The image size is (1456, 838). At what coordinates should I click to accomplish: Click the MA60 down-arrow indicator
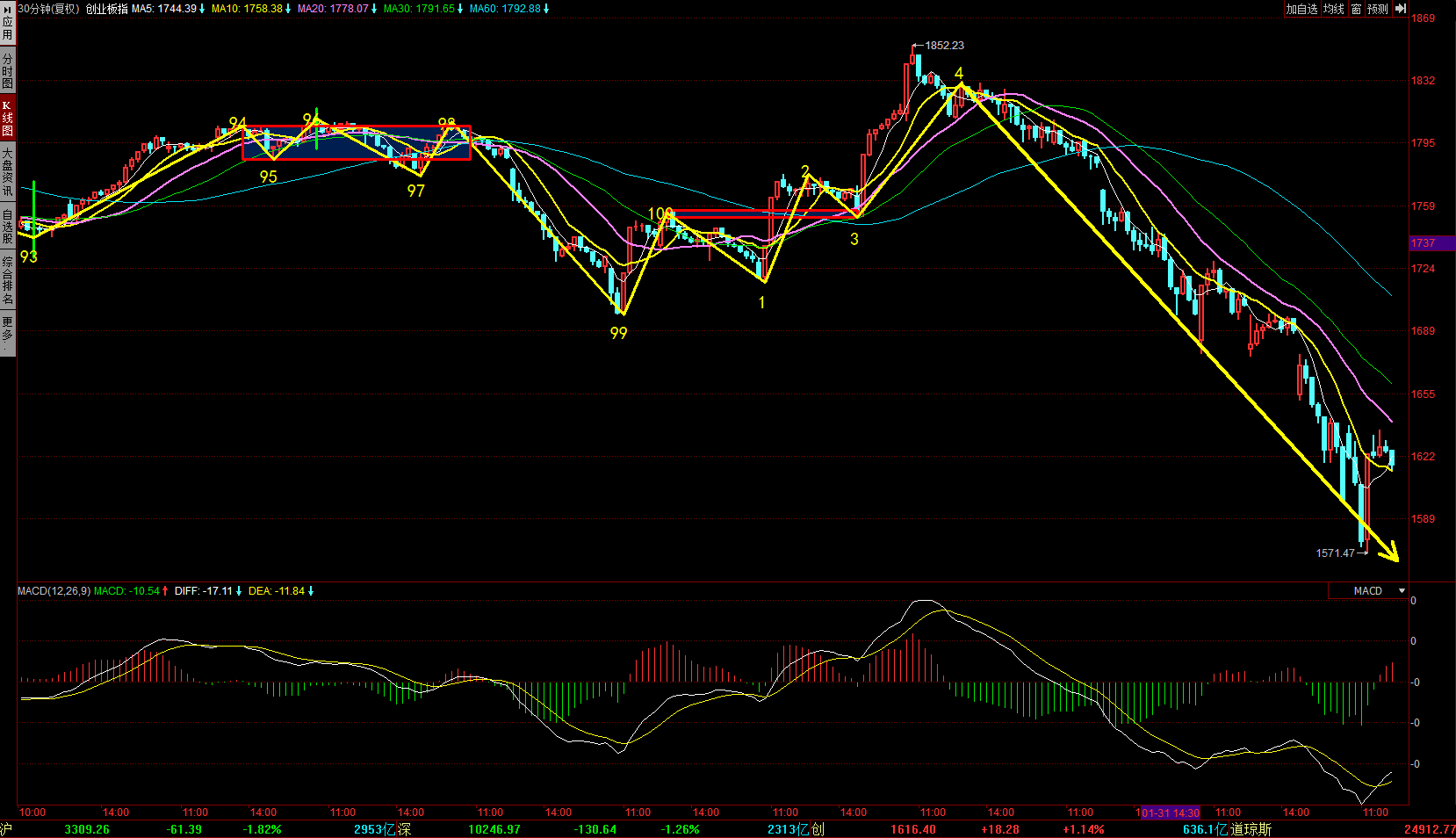coord(546,9)
